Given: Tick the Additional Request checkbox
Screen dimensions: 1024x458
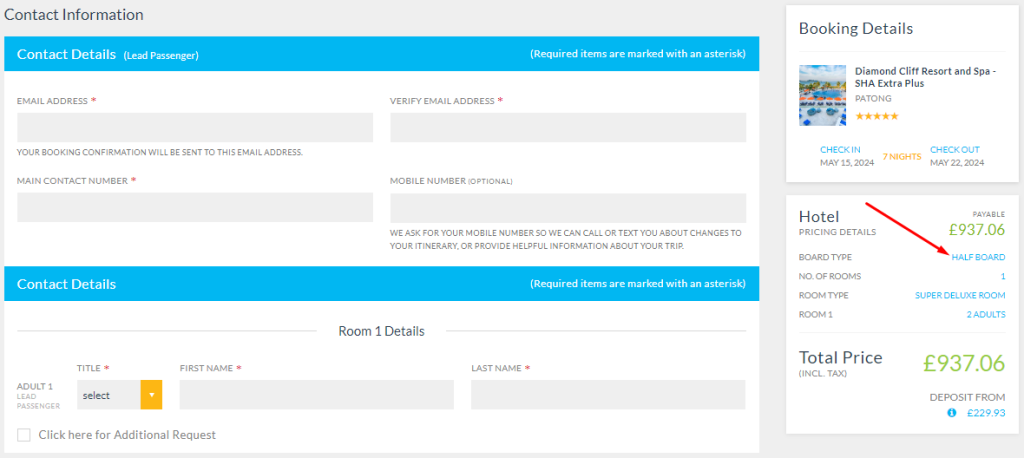Looking at the screenshot, I should [24, 435].
